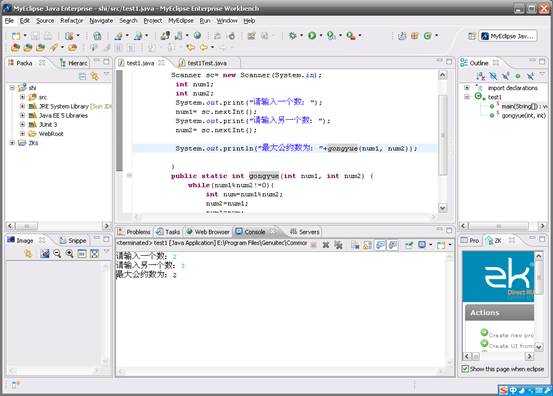
Task: Open the Run button dropdown arrow
Action: pyautogui.click(x=321, y=36)
